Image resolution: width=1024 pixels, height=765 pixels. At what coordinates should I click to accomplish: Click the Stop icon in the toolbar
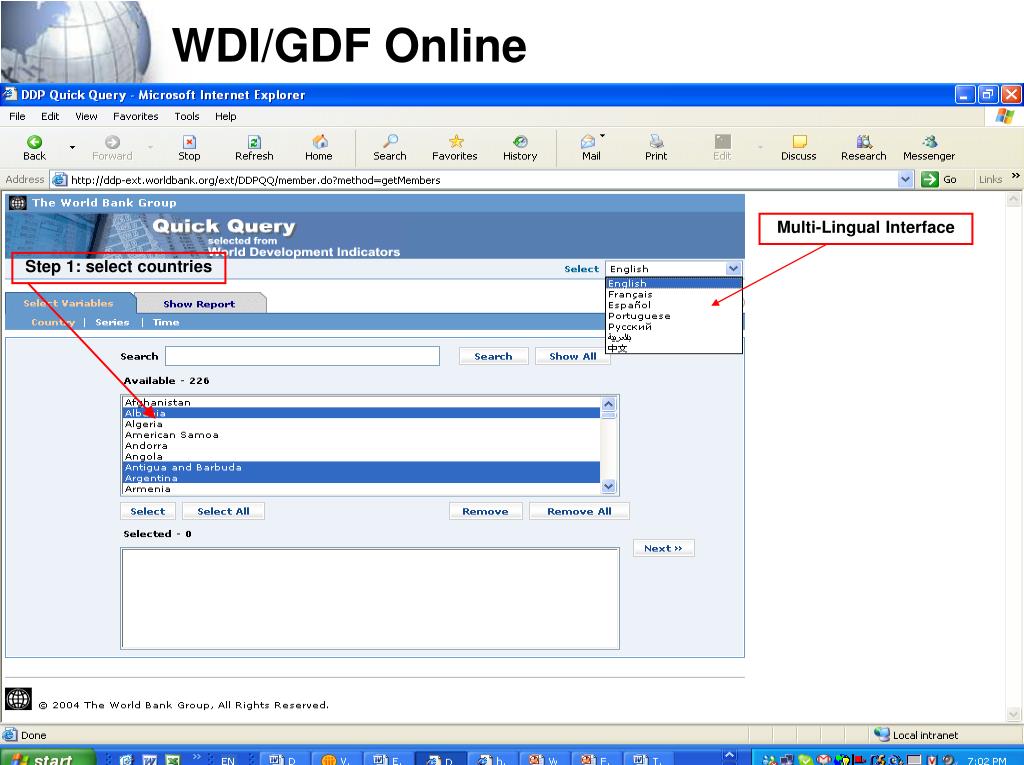tap(189, 142)
